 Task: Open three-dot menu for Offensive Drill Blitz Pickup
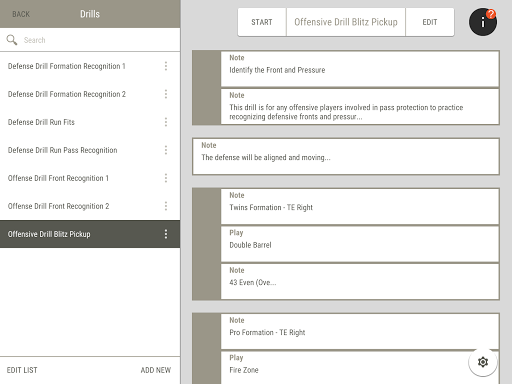pos(166,234)
